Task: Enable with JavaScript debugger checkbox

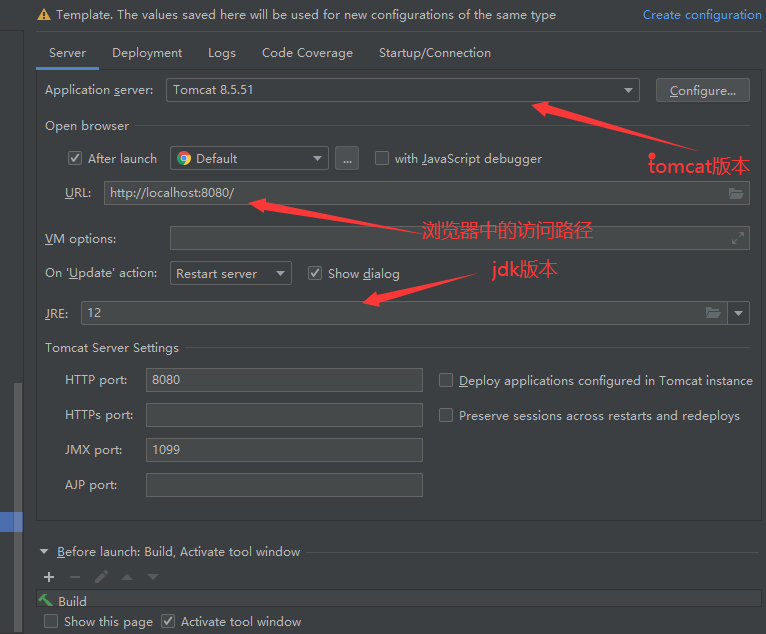Action: tap(382, 158)
